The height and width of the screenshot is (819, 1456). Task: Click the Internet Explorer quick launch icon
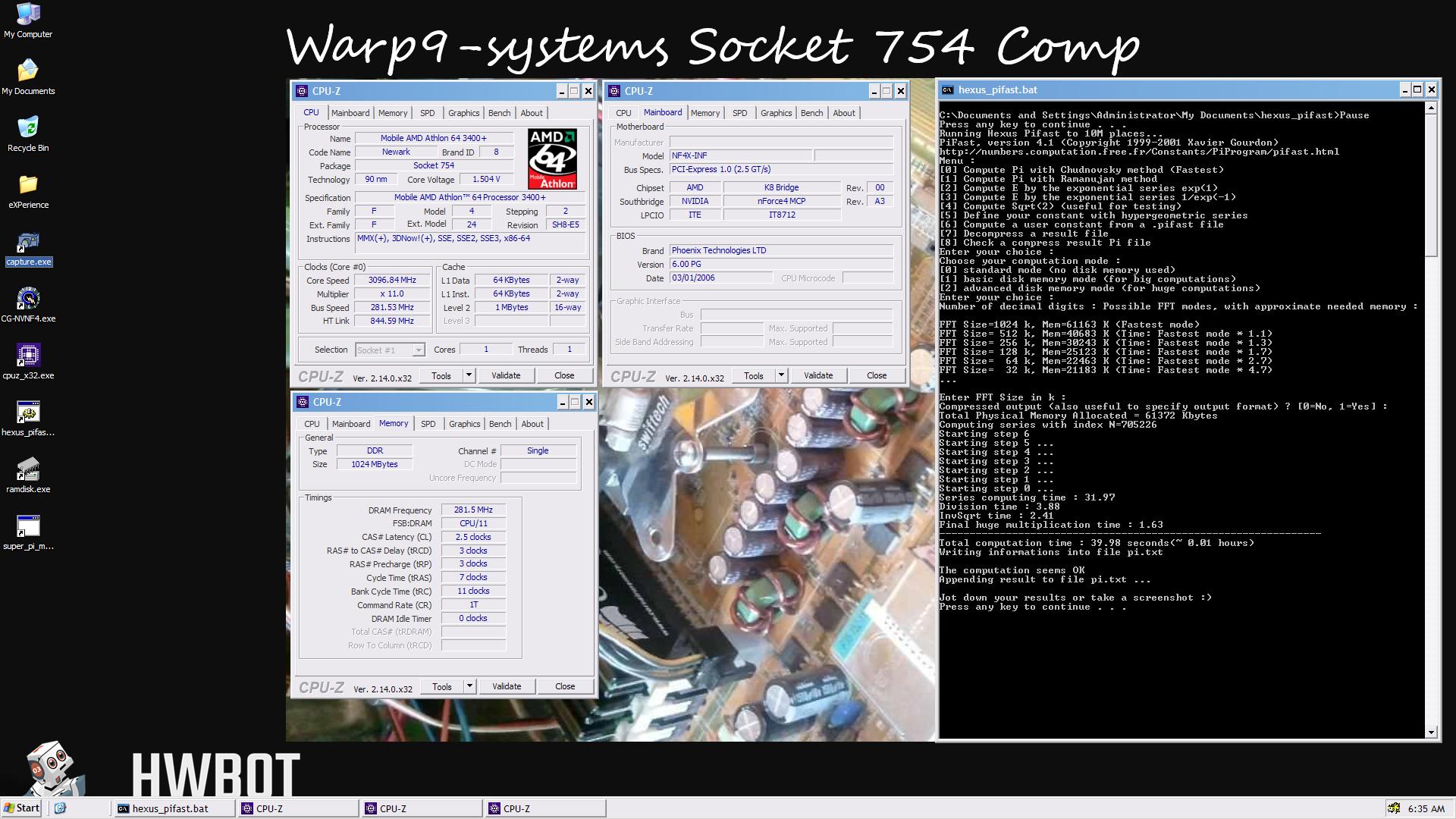pyautogui.click(x=61, y=808)
